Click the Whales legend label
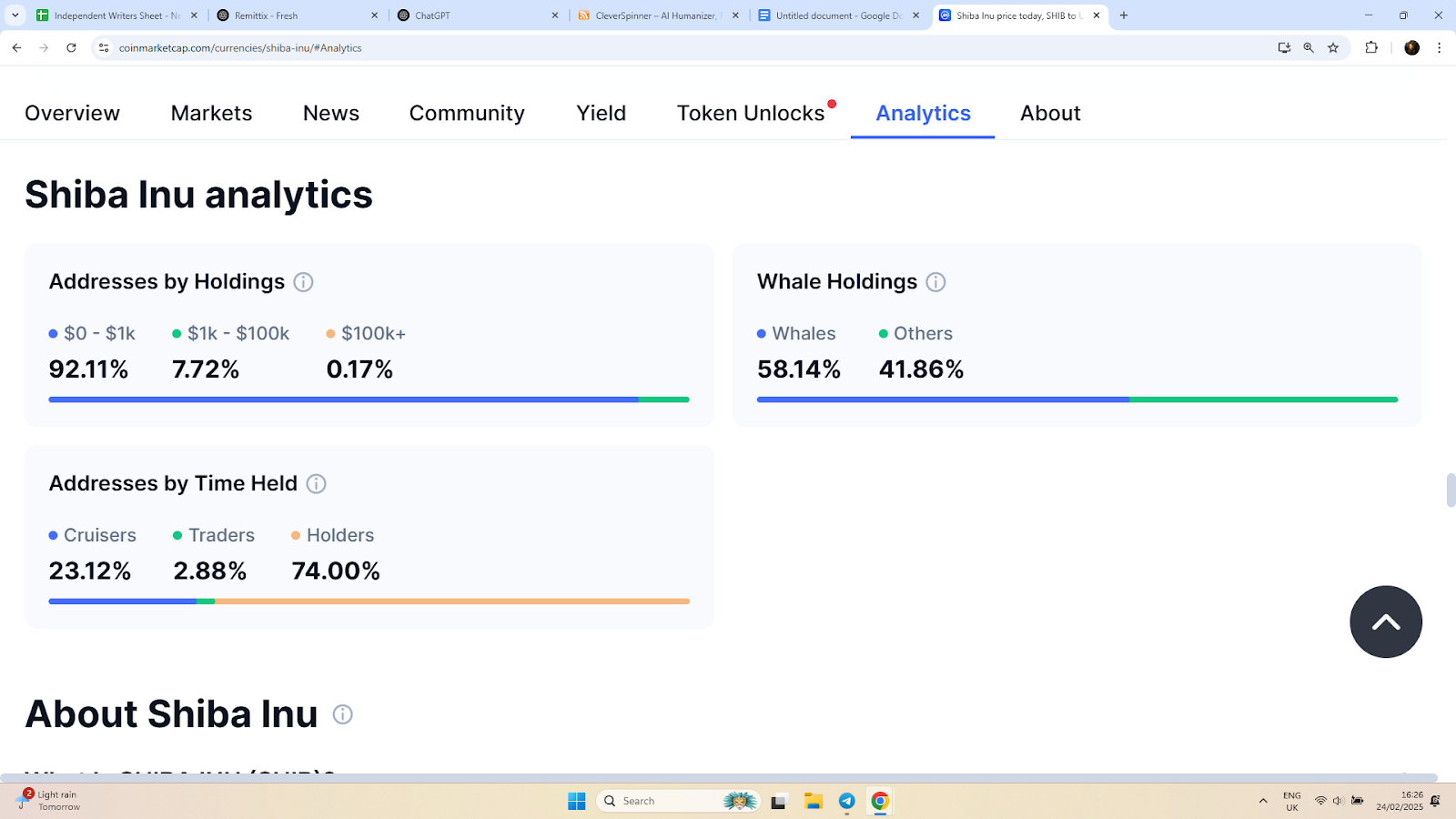 click(804, 334)
